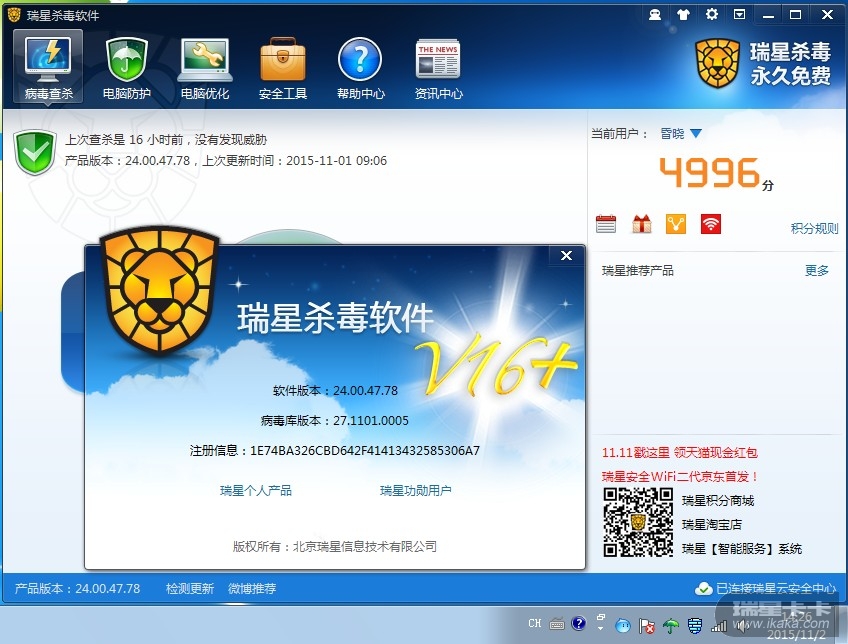Viewport: 848px width, 644px height.
Task: Click the 病毒库版本 27.1101.0005 text
Action: [335, 421]
